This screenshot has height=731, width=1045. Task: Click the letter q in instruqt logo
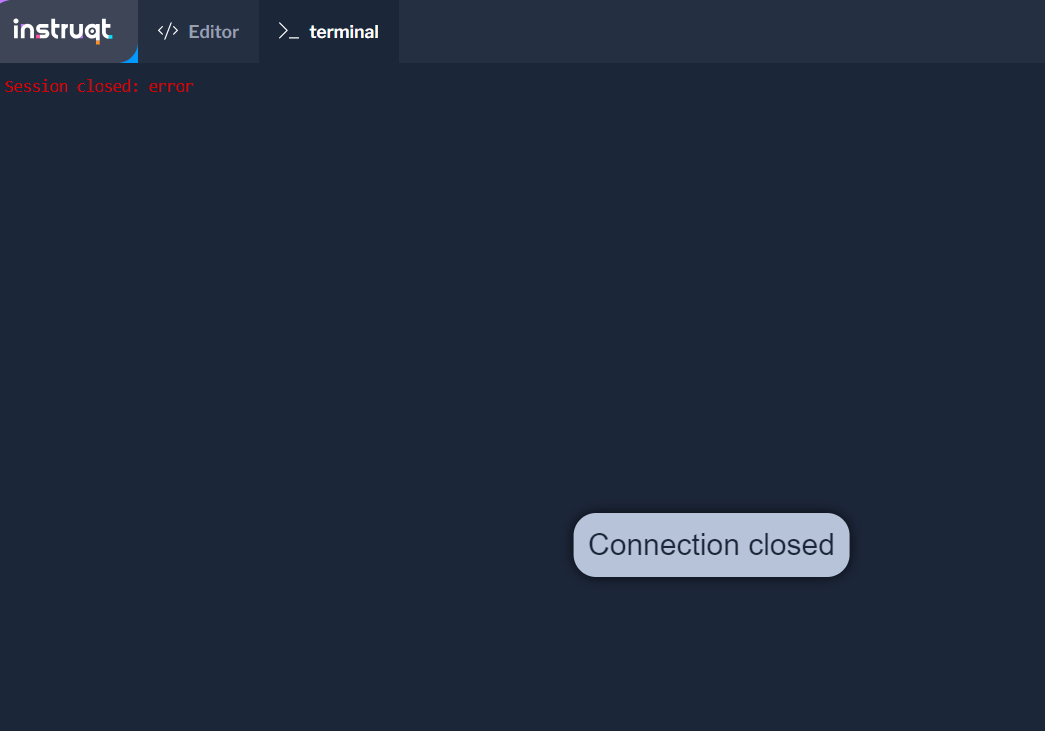pos(95,32)
